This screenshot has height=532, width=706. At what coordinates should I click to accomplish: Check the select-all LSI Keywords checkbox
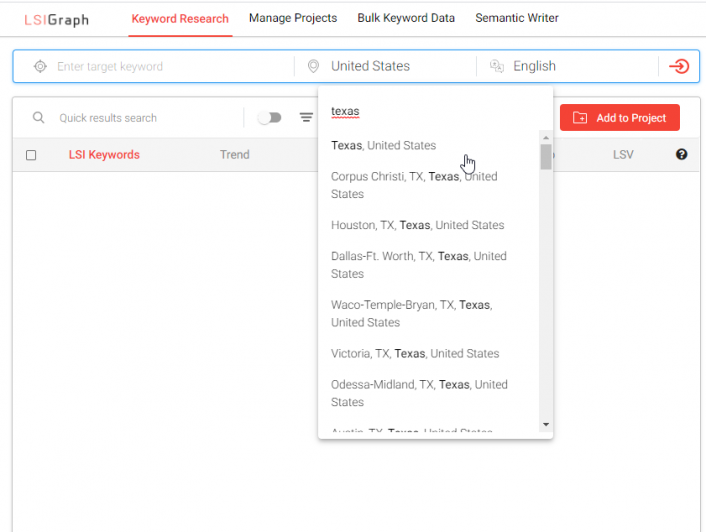(x=31, y=155)
